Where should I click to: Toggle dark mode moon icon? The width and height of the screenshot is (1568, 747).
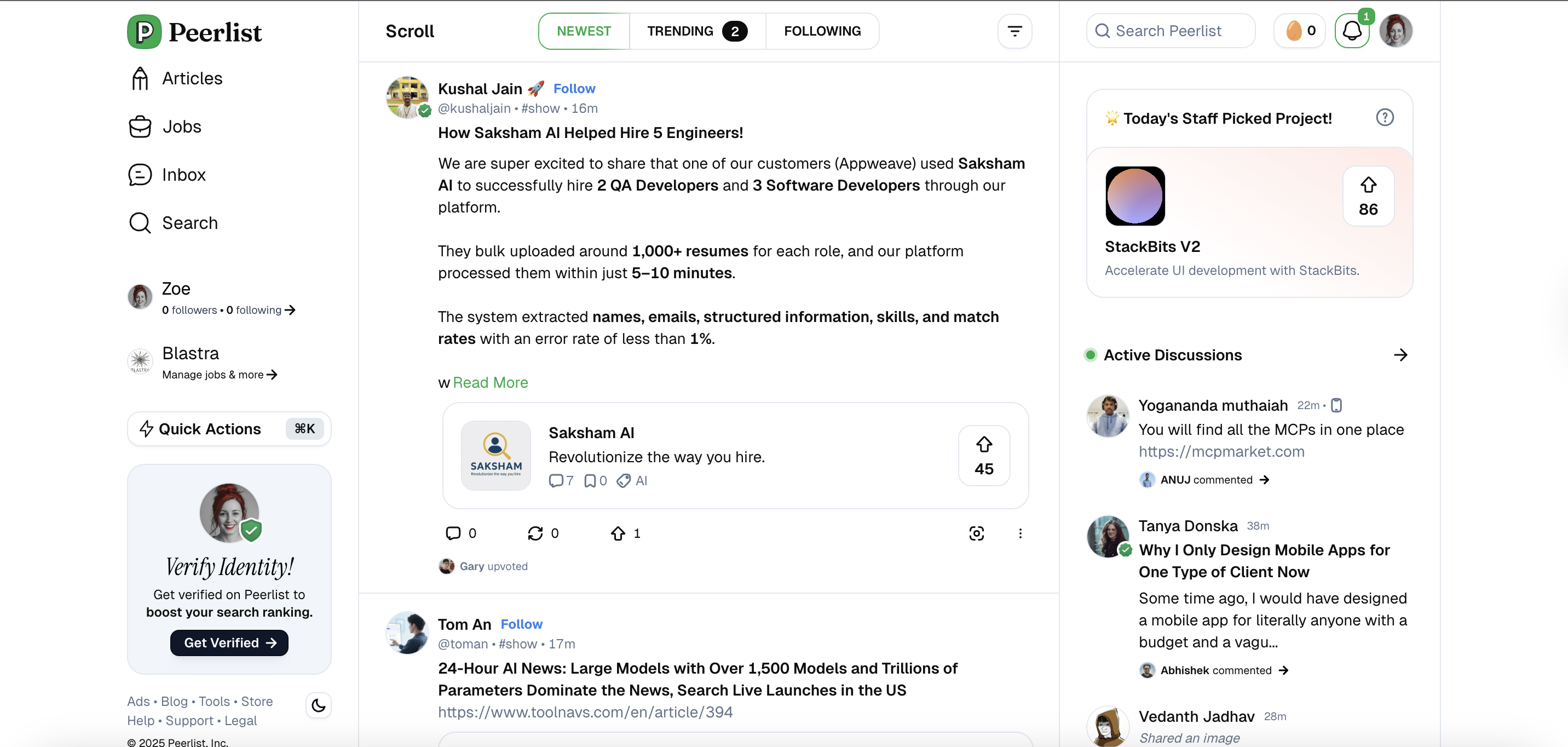[x=318, y=705]
